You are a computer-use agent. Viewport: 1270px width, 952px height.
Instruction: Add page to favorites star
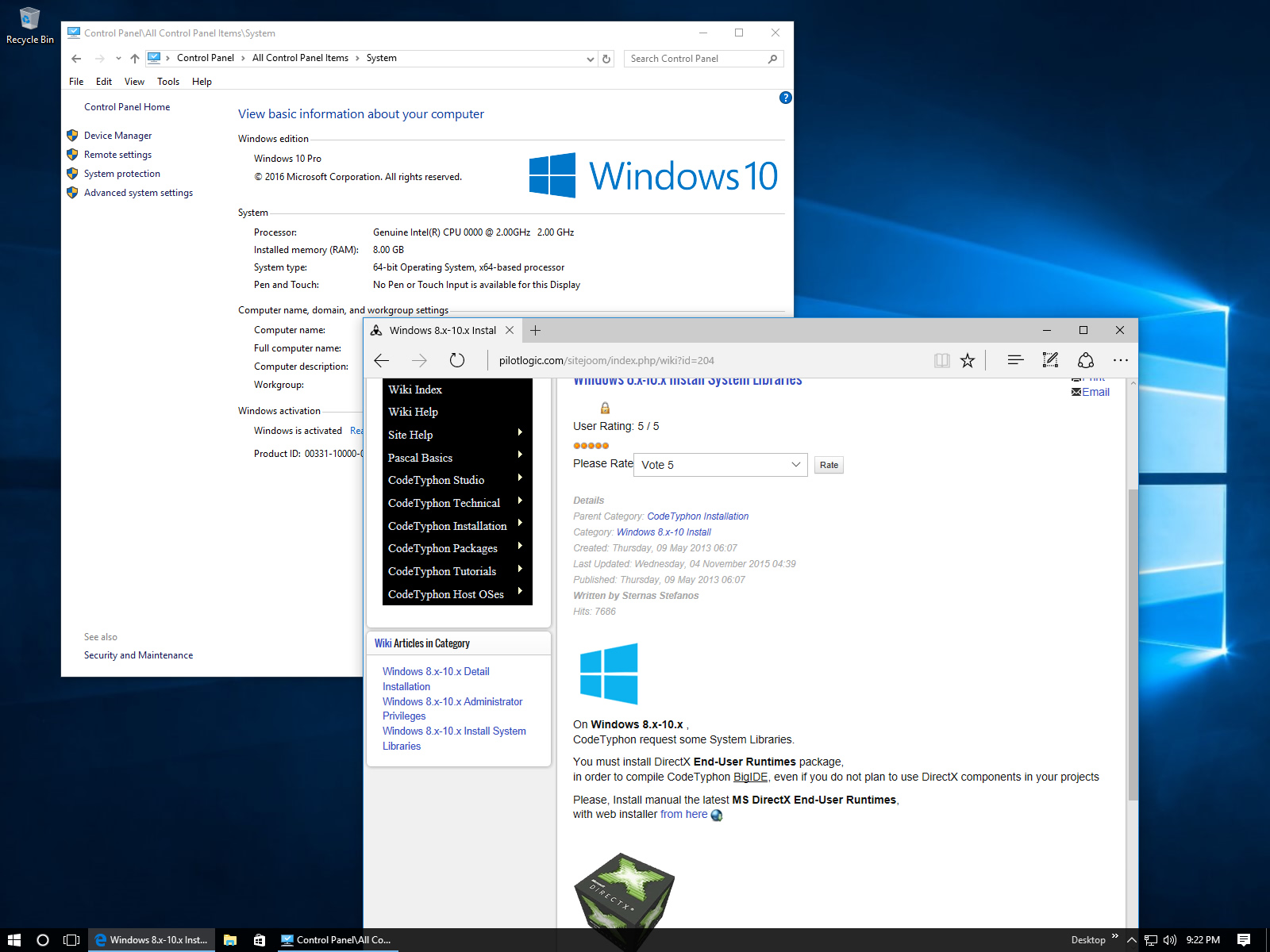(x=968, y=360)
